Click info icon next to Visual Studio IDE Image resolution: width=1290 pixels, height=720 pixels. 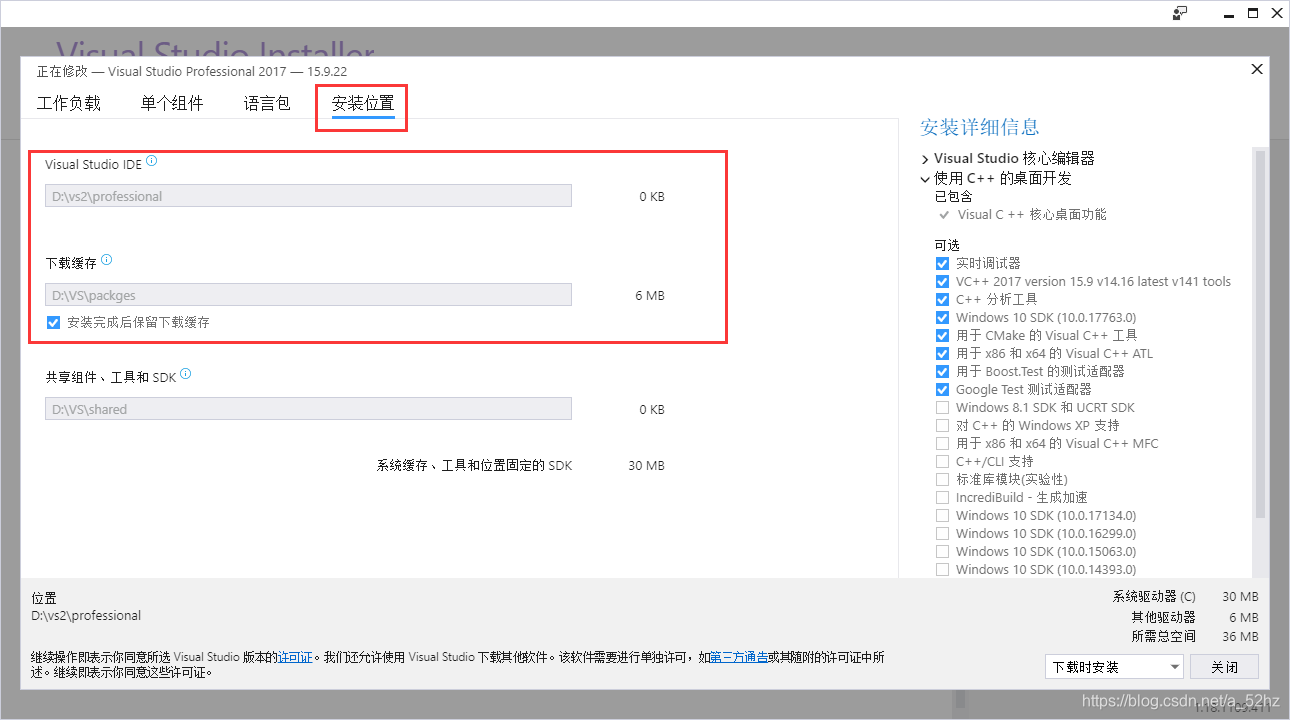point(152,161)
